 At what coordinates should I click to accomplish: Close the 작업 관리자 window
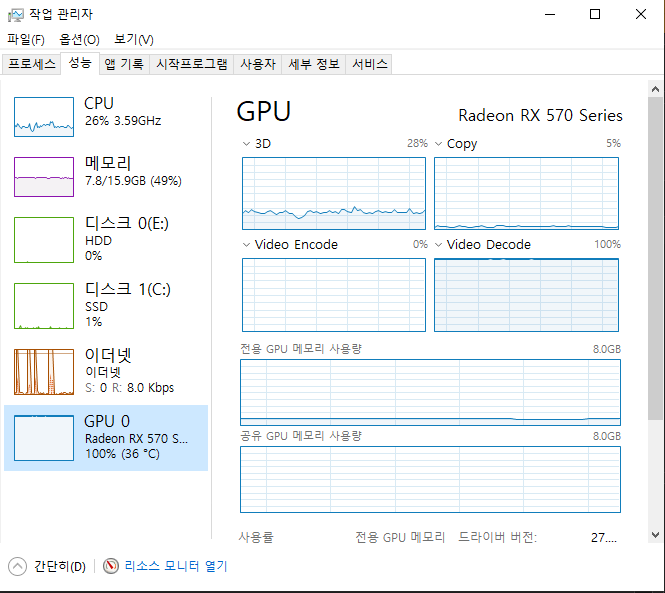point(641,14)
